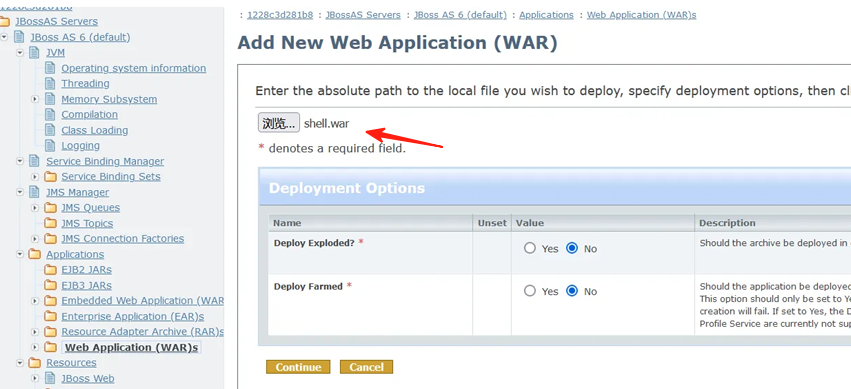Select Web Application (WAR)s in the tree

point(131,347)
